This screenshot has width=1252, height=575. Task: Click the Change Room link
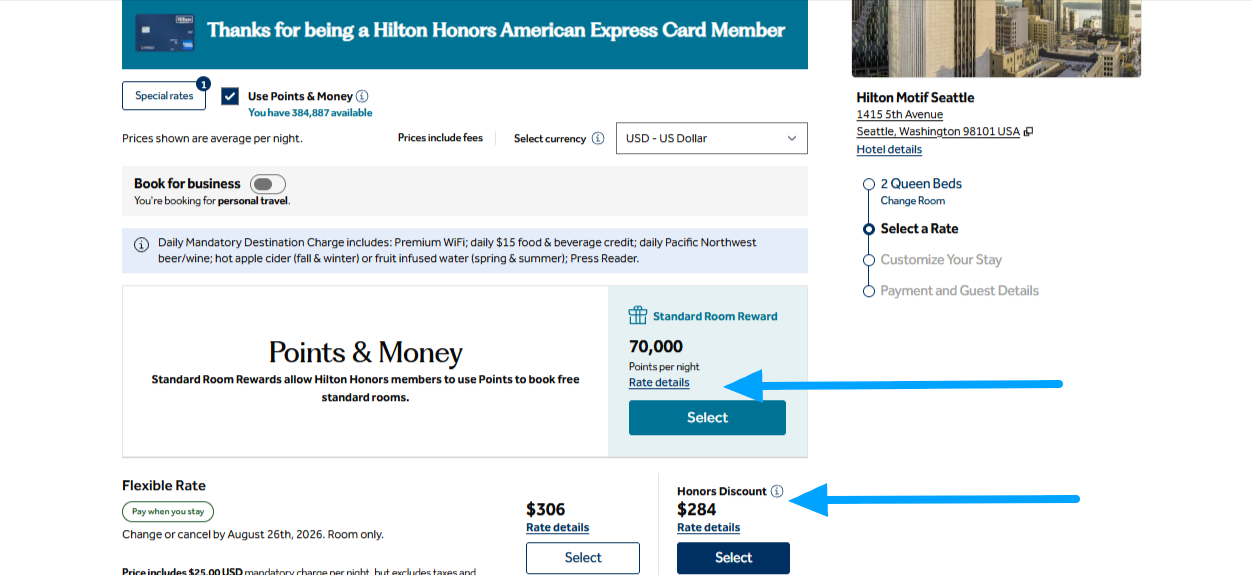(912, 201)
